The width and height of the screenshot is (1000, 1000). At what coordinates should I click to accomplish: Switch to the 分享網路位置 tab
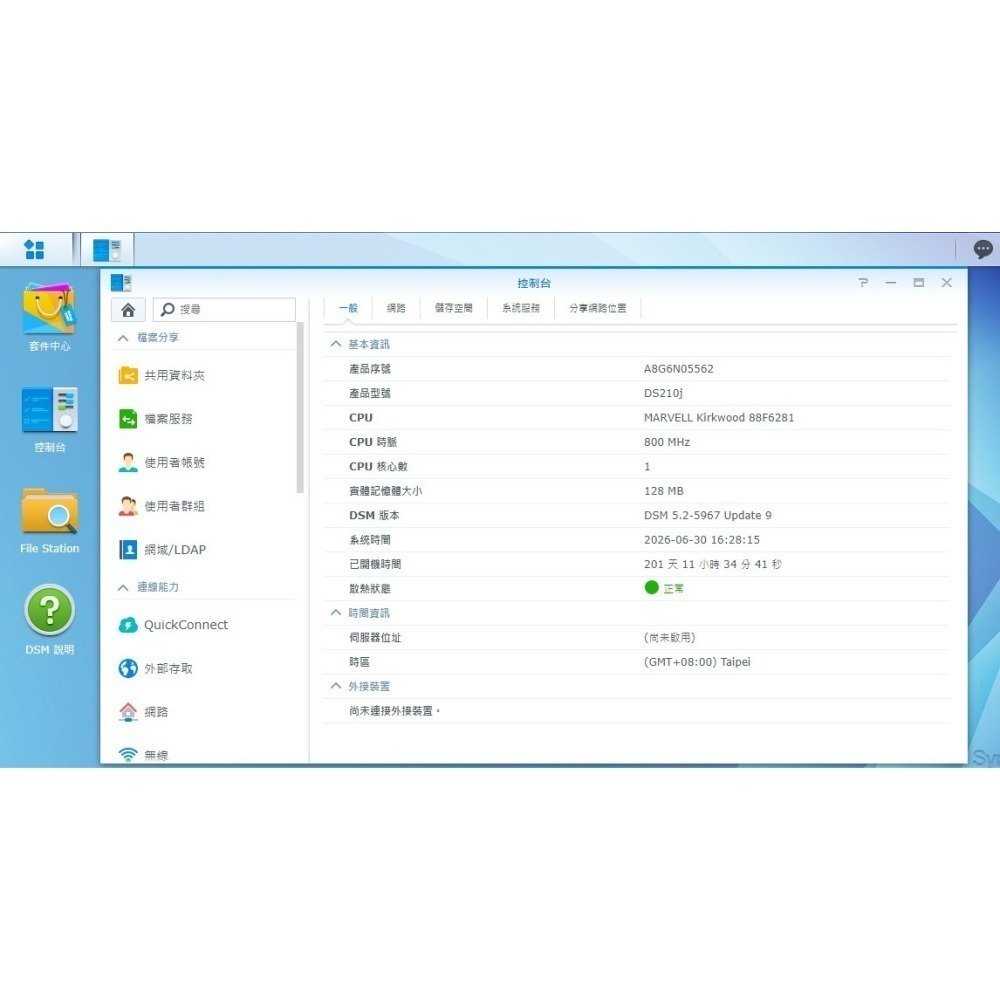[x=598, y=308]
